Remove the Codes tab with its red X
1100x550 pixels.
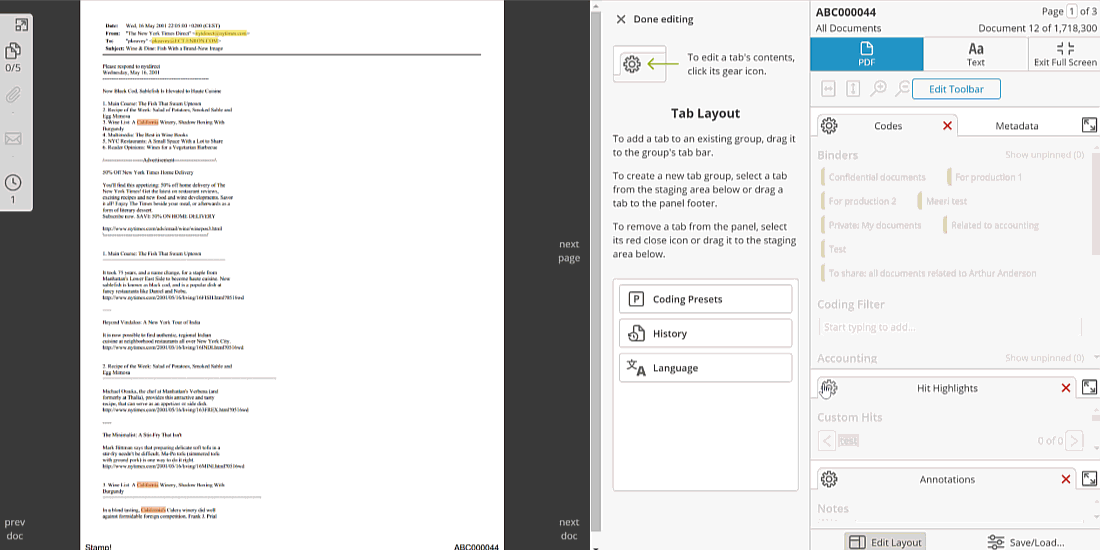(x=947, y=126)
